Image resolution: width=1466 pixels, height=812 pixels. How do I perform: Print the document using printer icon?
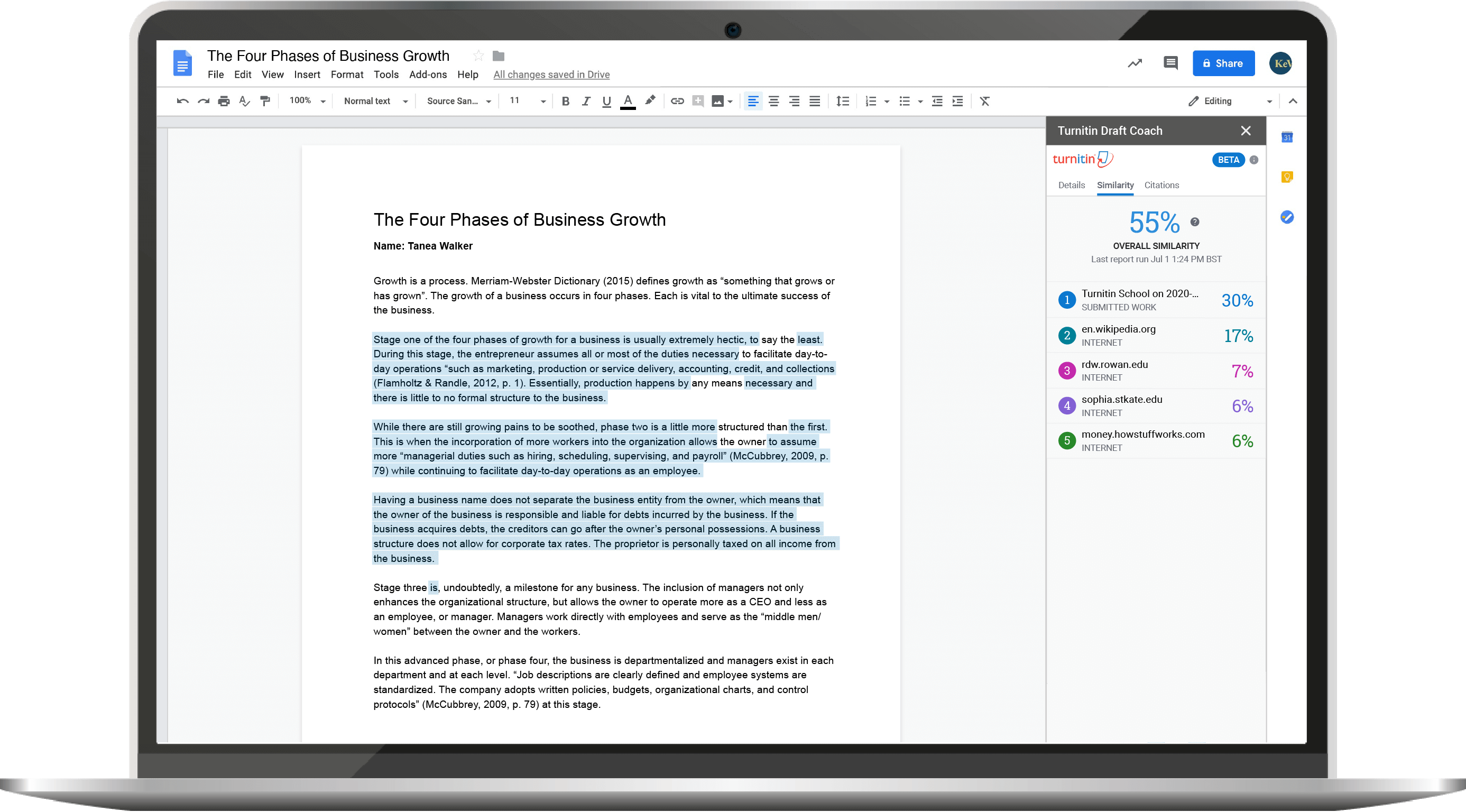click(x=224, y=101)
